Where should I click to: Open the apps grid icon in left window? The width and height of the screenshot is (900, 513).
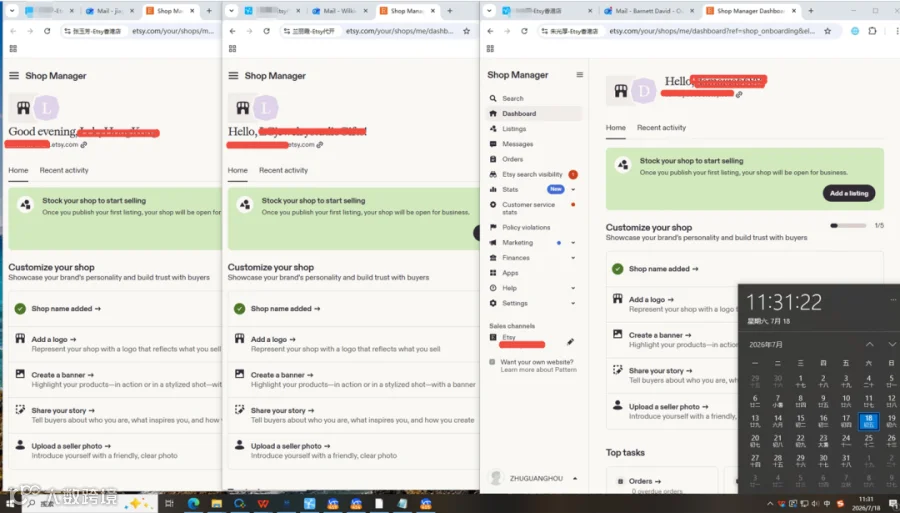(x=13, y=49)
